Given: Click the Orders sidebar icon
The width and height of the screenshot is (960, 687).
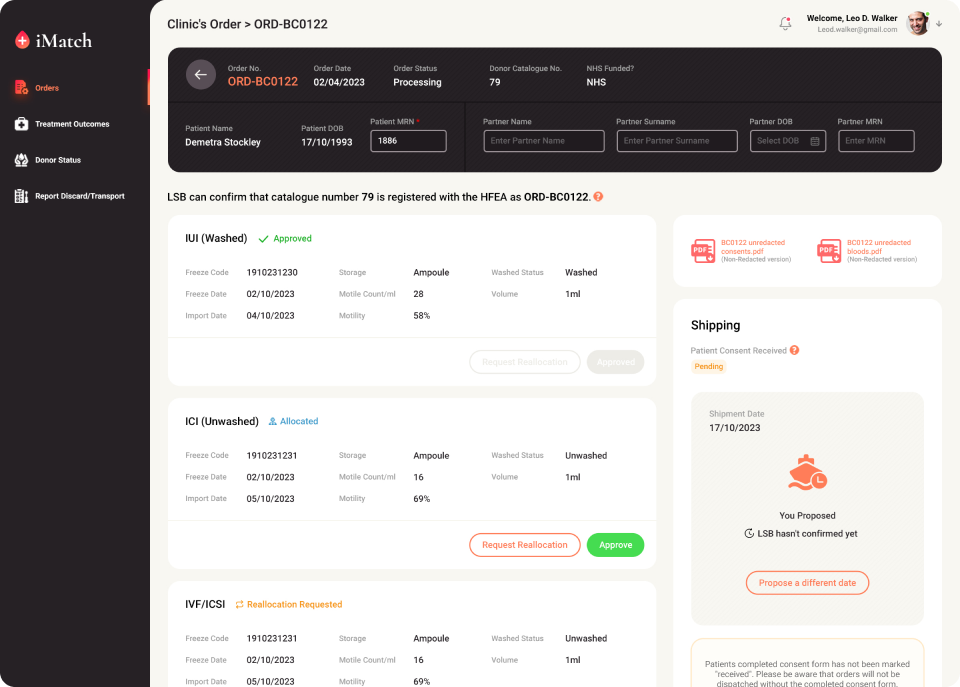Looking at the screenshot, I should 21,88.
